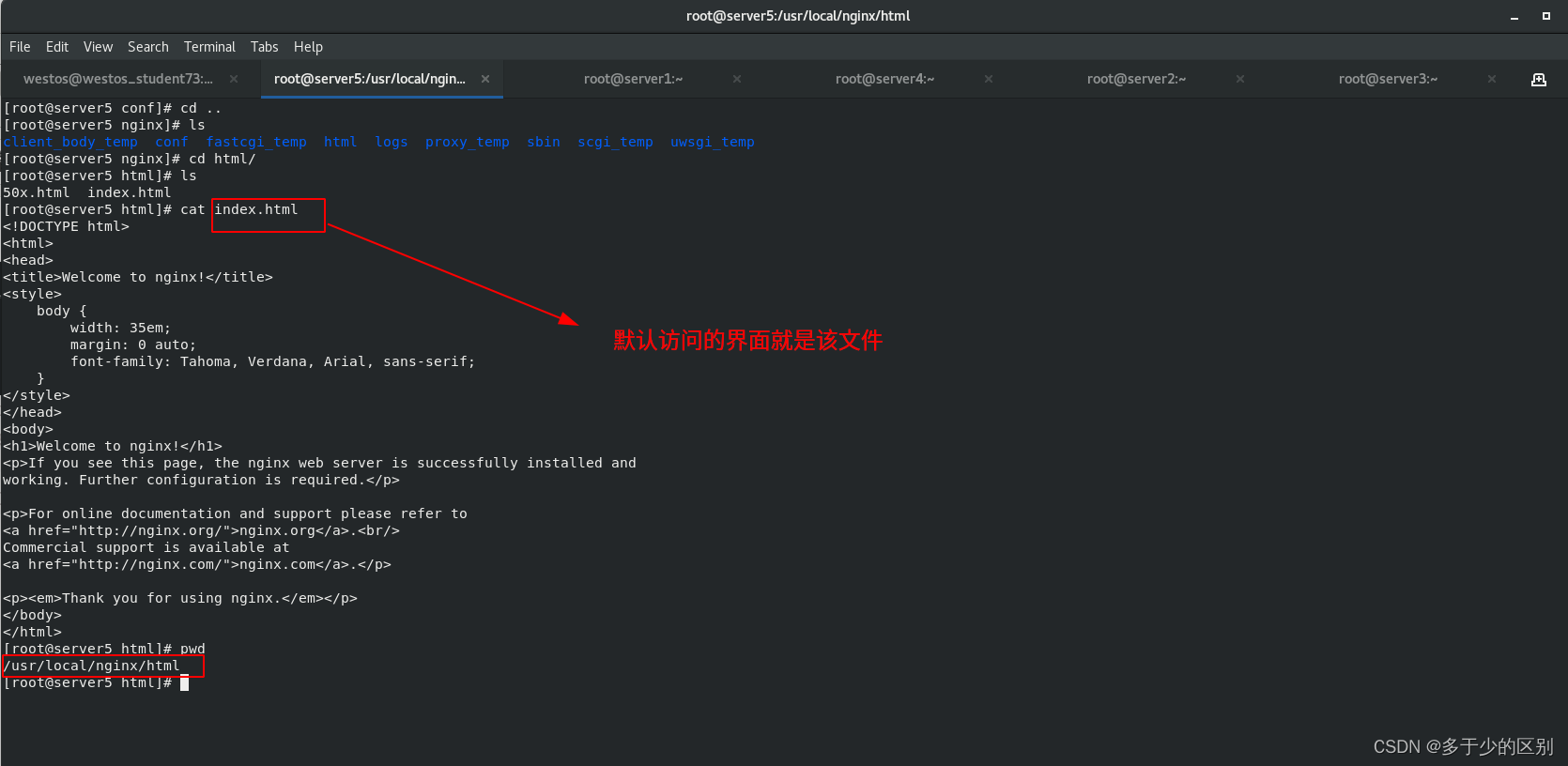Click the Thank you for using nginx line
The width and height of the screenshot is (1568, 766).
point(180,598)
